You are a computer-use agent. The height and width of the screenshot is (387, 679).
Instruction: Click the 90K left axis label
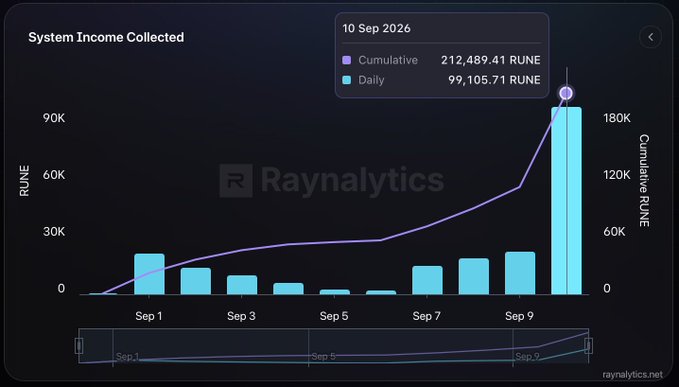click(x=54, y=118)
